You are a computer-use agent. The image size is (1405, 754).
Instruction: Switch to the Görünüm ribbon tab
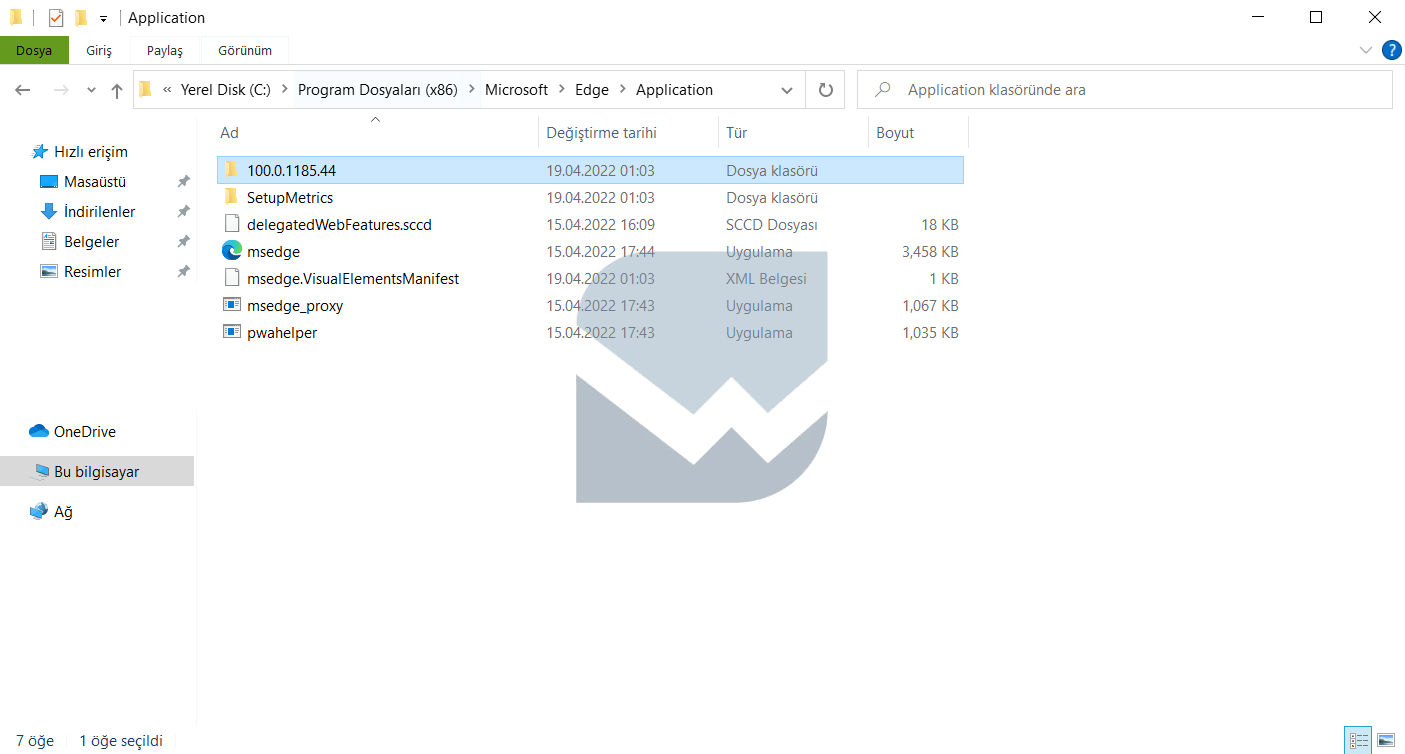point(245,50)
